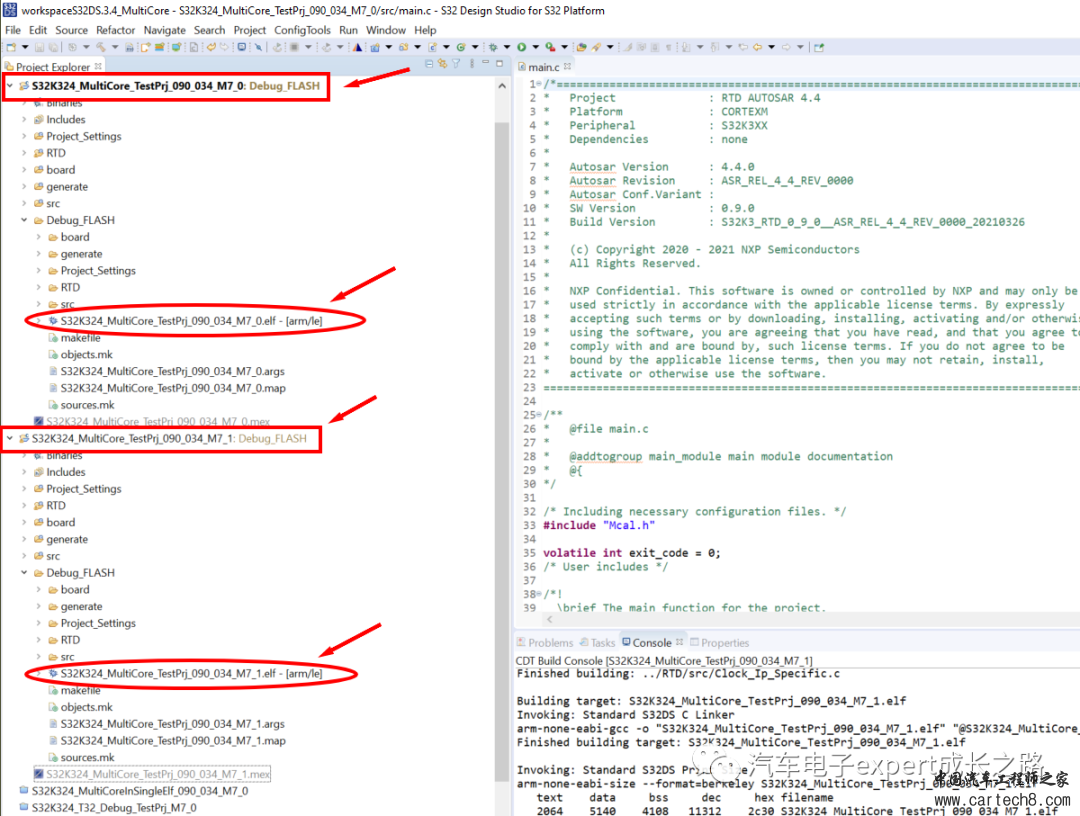Screen dimensions: 1080x816
Task: Select S32K324_T32_Debug_TestPrj_M7_0 project
Action: pos(114,808)
